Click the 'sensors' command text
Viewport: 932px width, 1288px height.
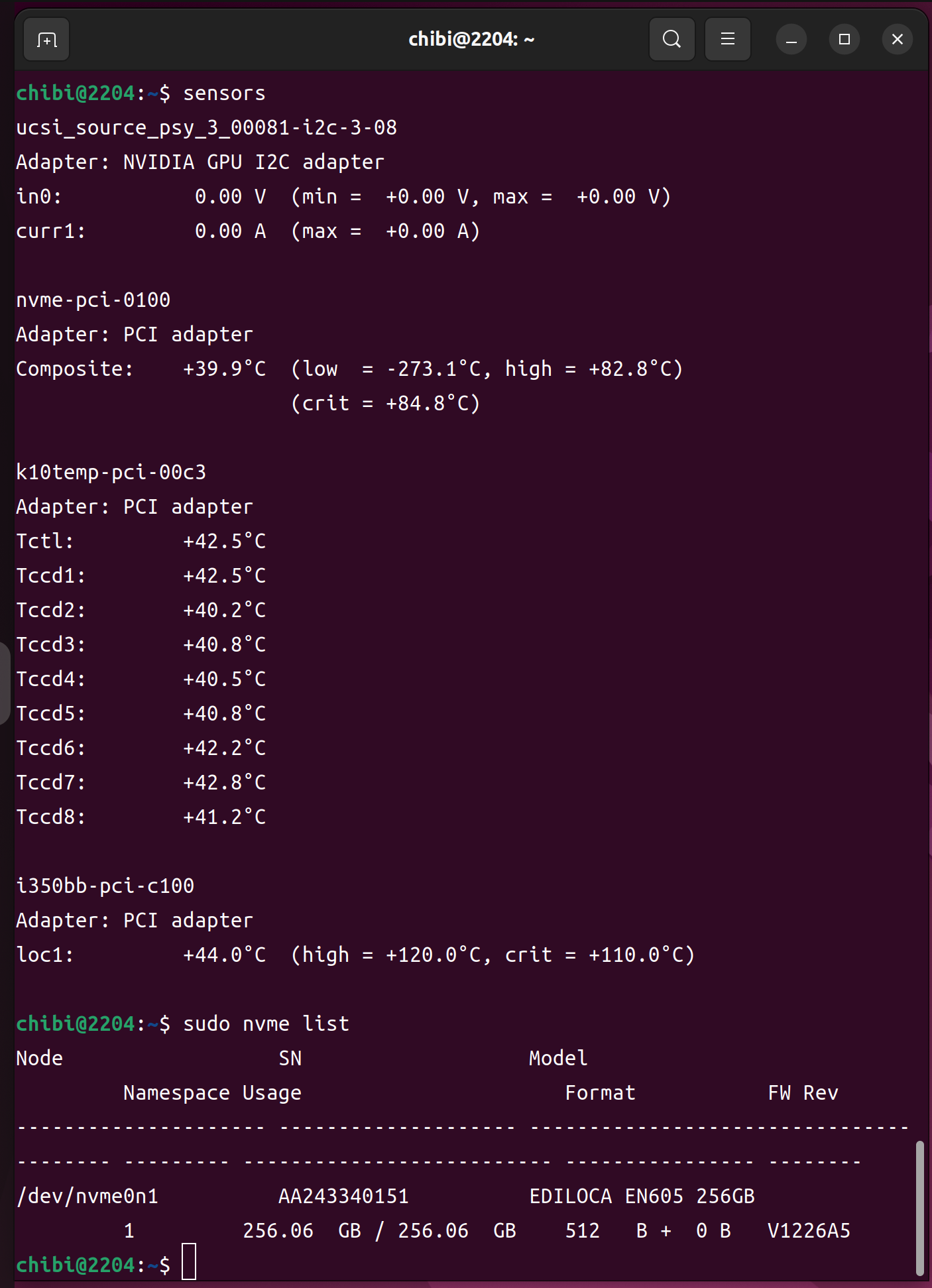(x=224, y=93)
